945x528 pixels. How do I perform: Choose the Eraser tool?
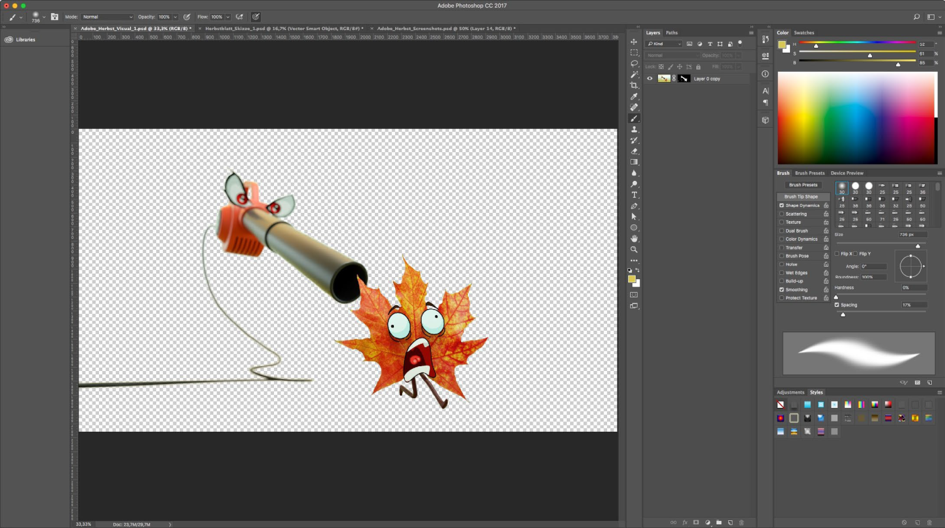click(x=634, y=151)
